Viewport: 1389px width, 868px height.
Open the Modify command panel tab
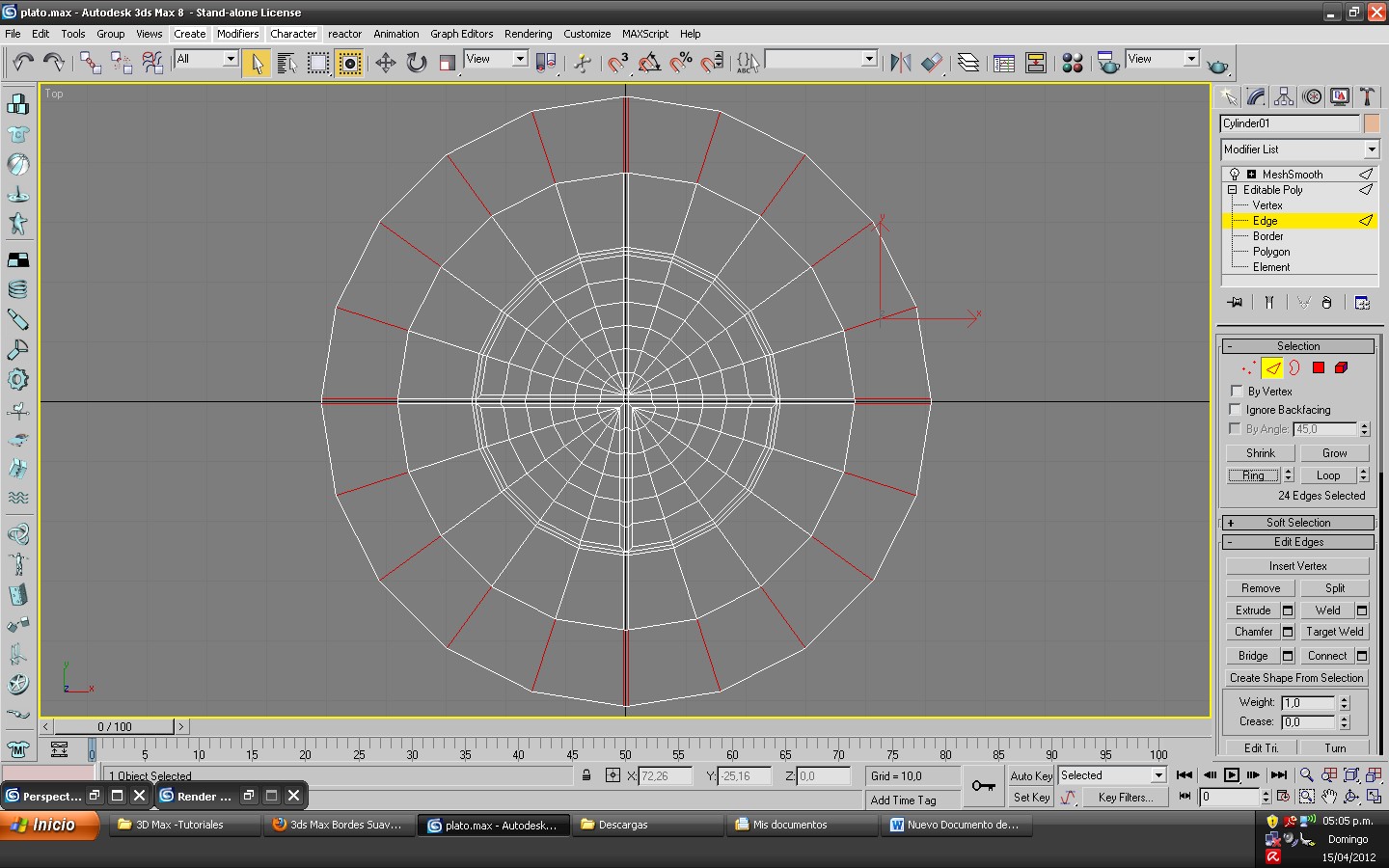click(1256, 96)
